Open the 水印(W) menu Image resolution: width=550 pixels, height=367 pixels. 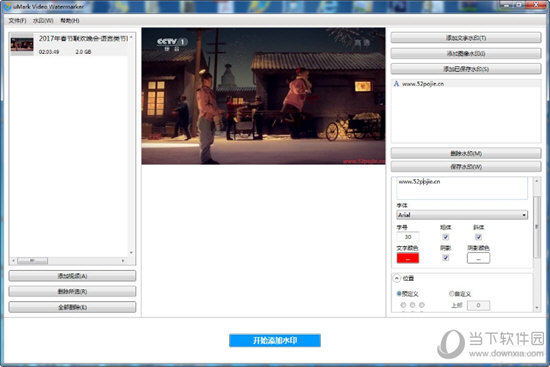click(43, 21)
